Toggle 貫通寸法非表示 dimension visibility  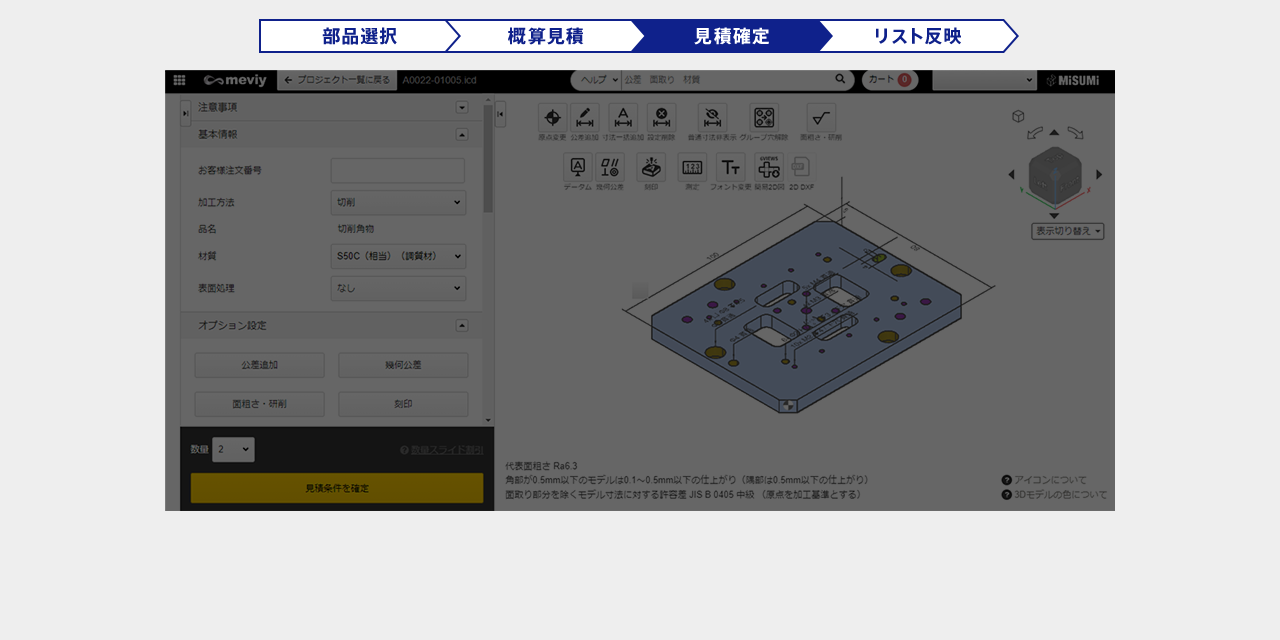click(x=712, y=118)
